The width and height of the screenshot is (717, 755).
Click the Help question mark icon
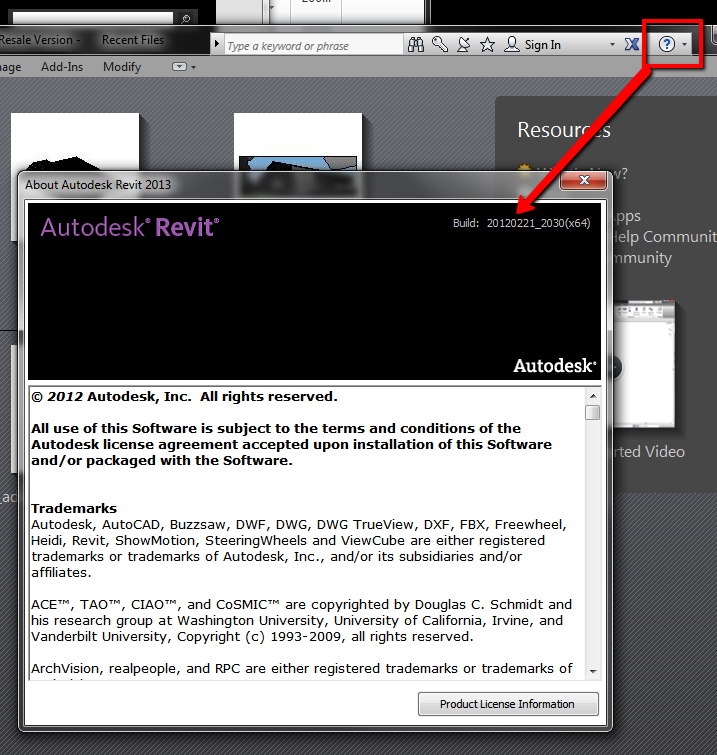click(x=667, y=44)
